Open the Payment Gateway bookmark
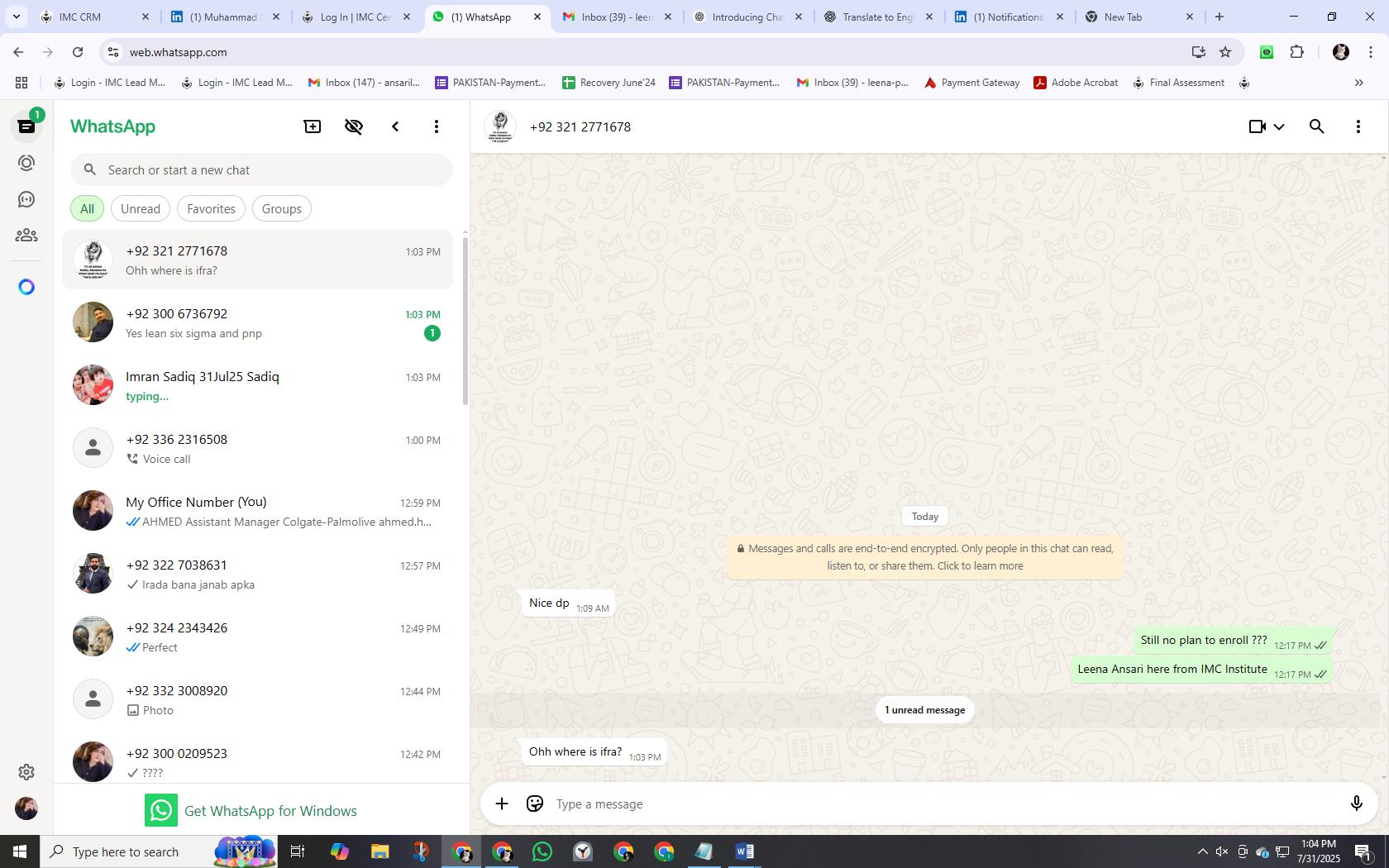 tap(971, 83)
